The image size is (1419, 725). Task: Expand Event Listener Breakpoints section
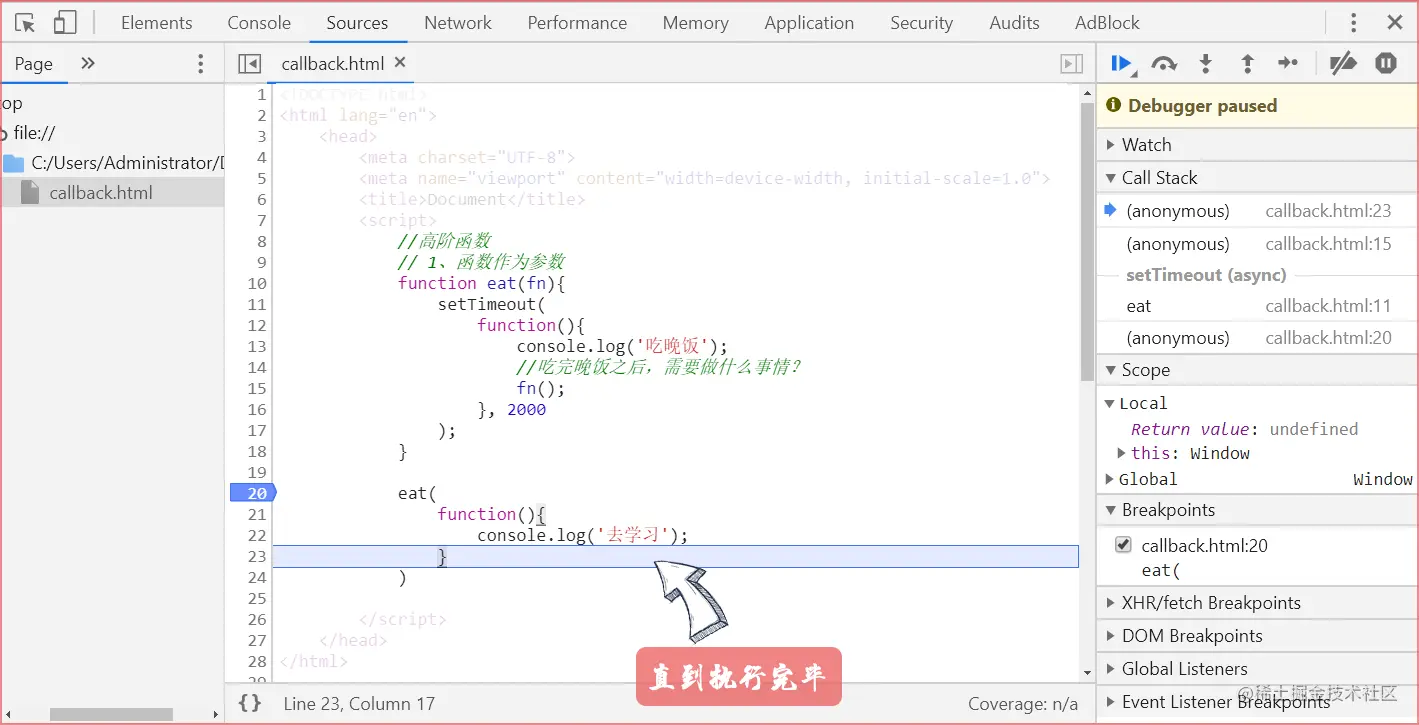(1258, 702)
